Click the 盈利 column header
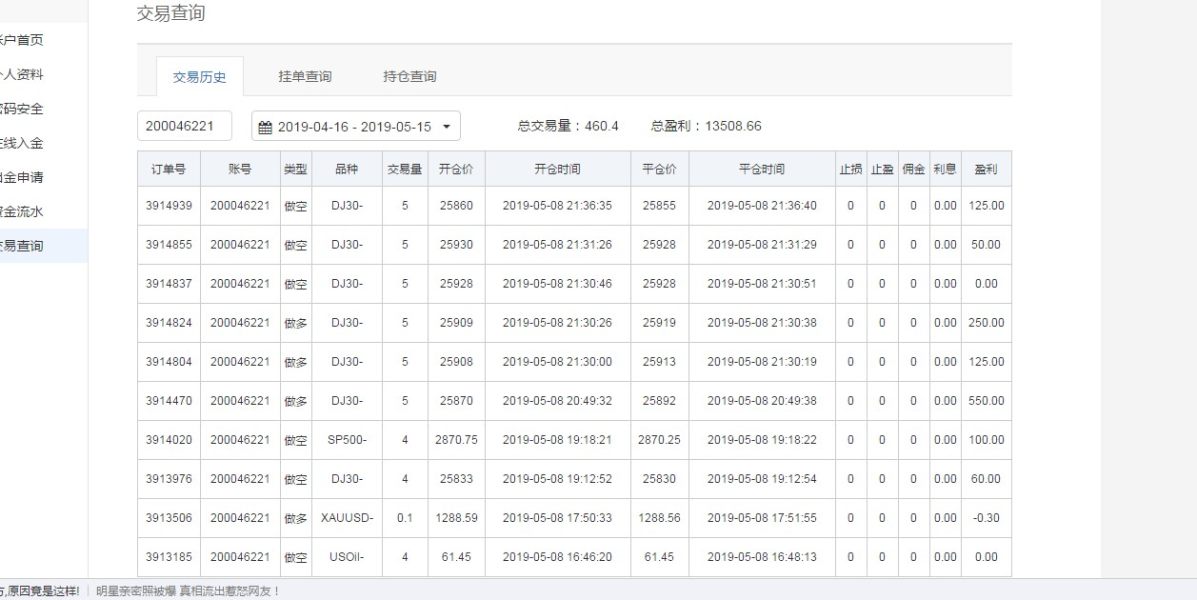This screenshot has width=1197, height=600. tap(985, 170)
